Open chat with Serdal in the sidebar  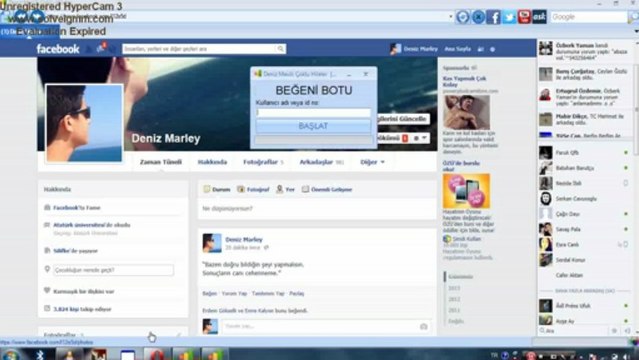point(584,260)
